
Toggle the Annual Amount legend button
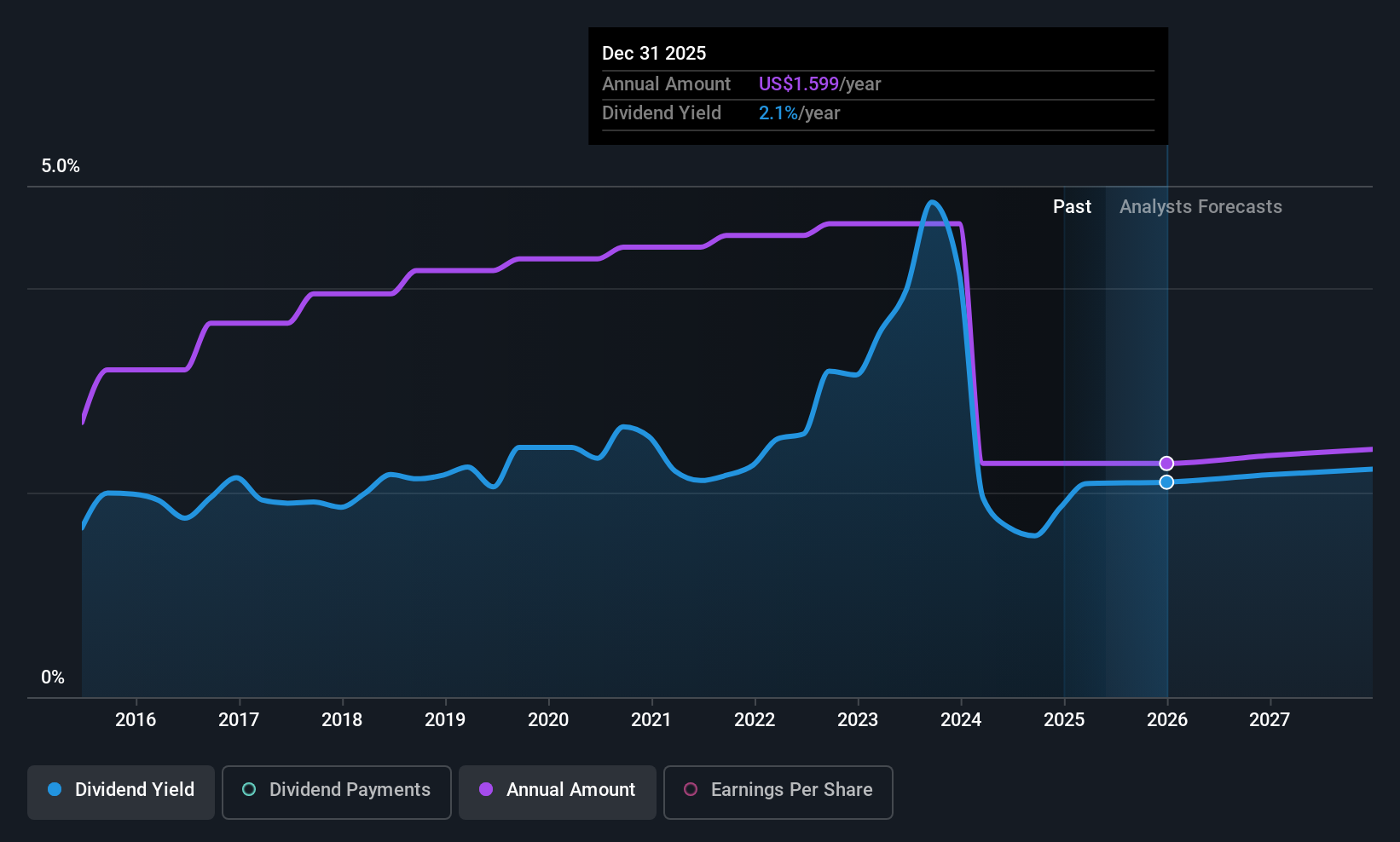point(558,791)
